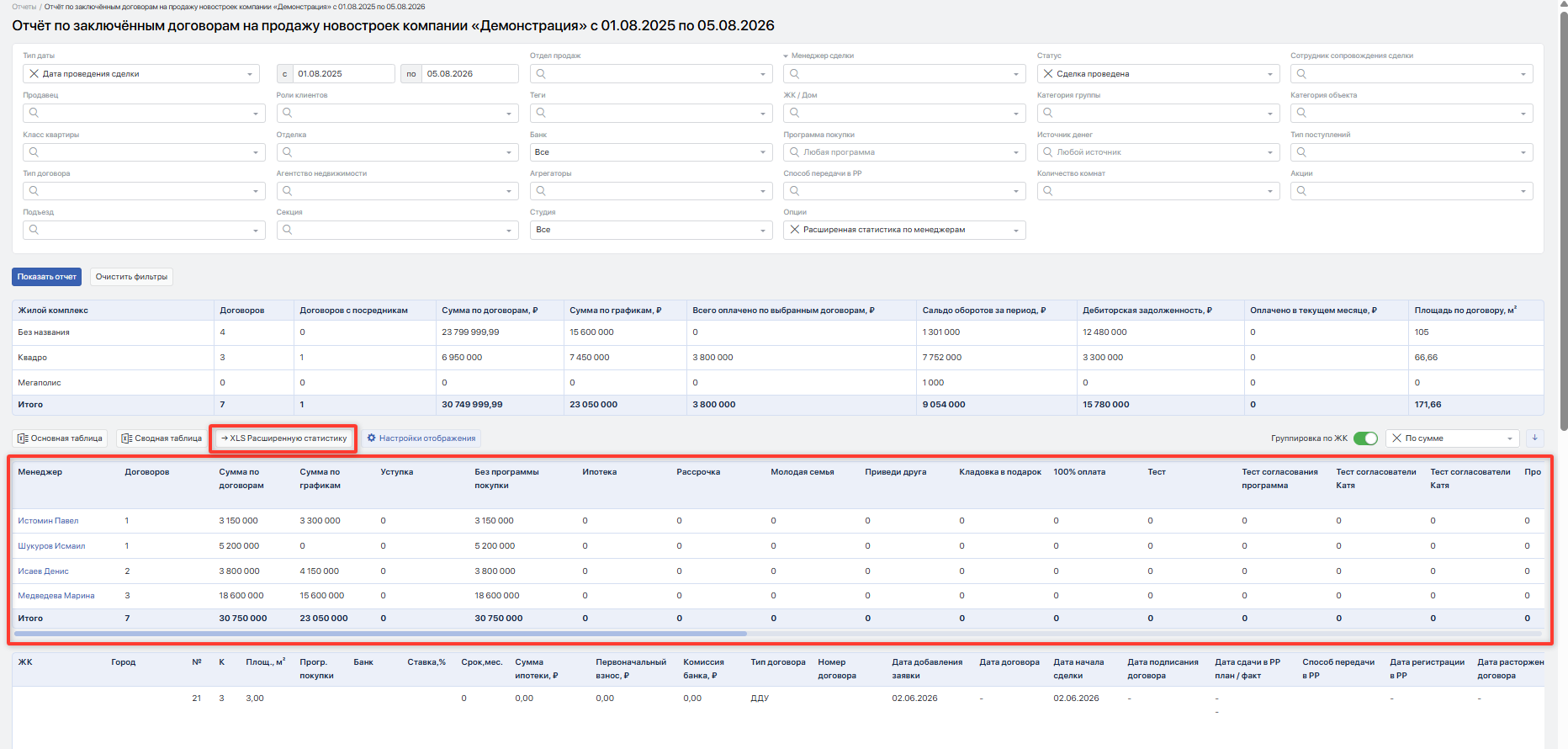Open Настройки отображения gear settings
Viewport: 1568px width, 749px height.
click(x=421, y=438)
